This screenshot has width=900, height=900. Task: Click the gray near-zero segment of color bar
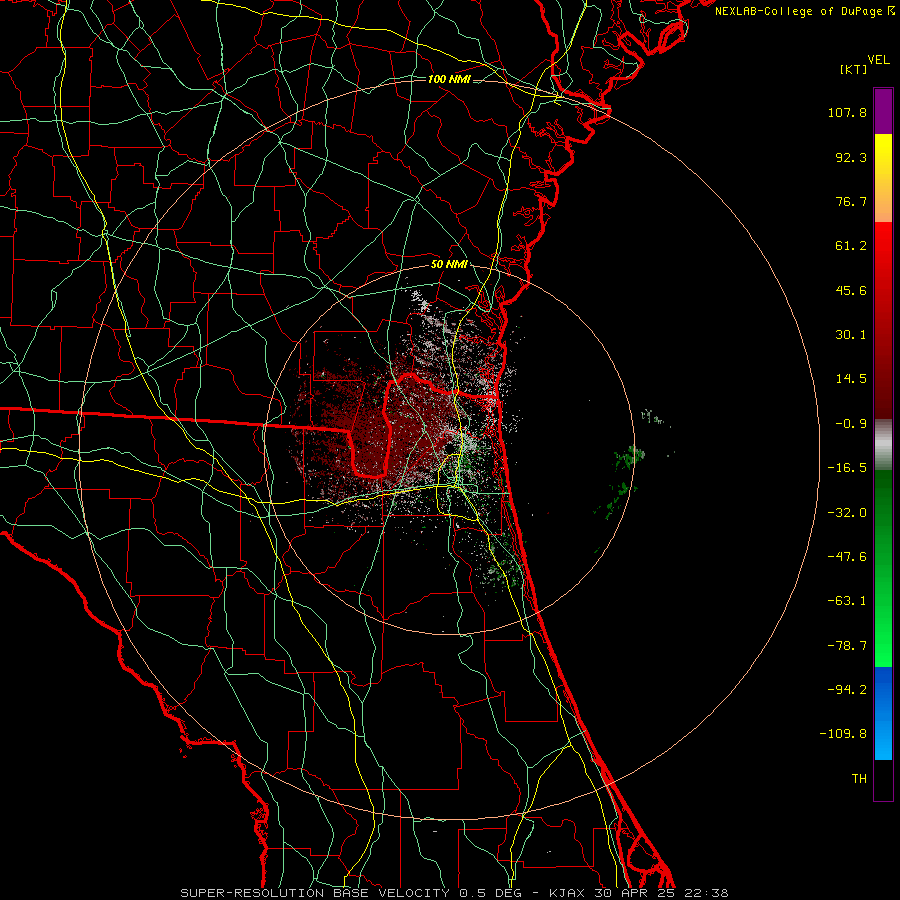[x=883, y=445]
